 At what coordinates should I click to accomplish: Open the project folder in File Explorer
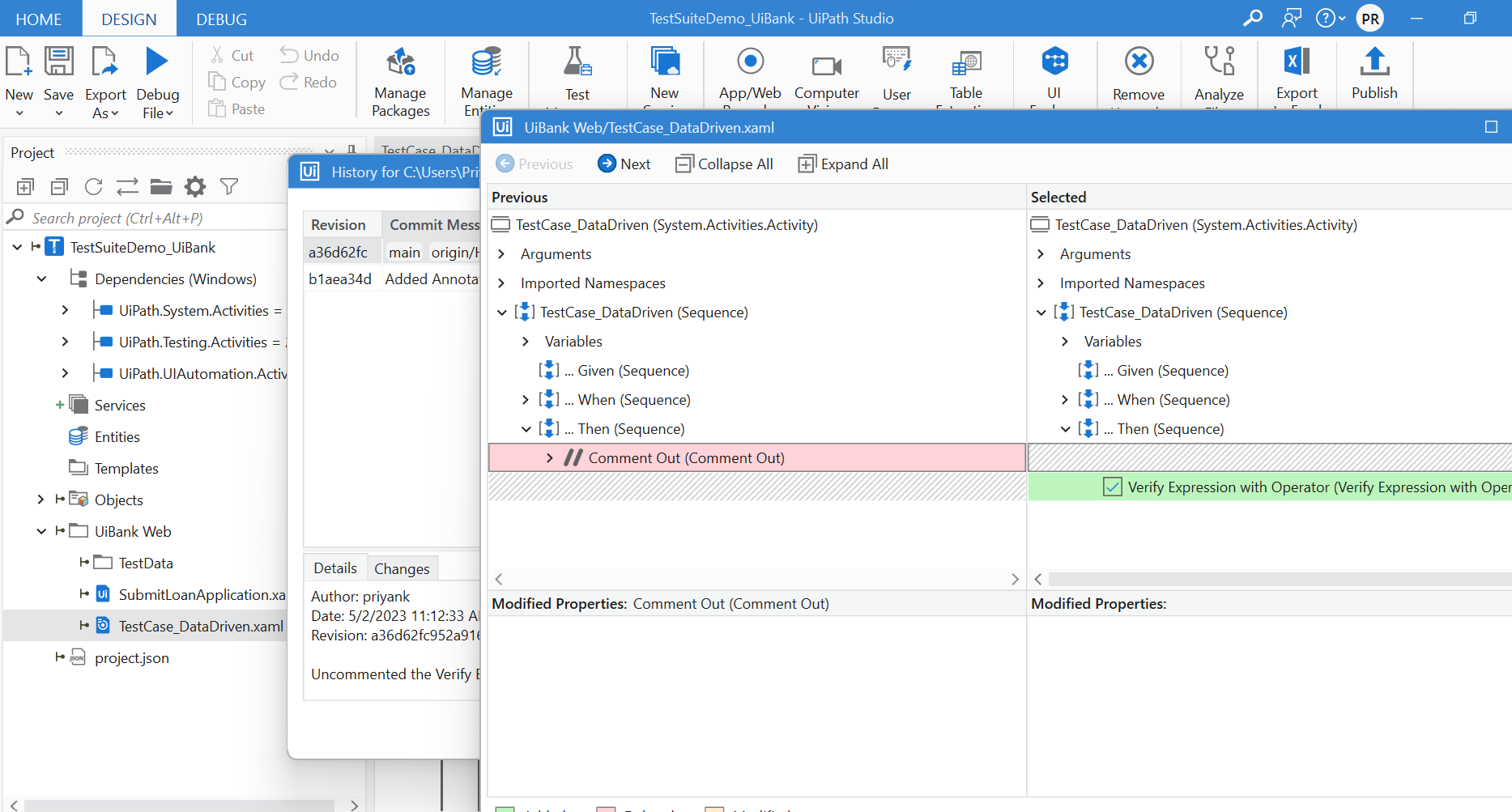point(161,187)
